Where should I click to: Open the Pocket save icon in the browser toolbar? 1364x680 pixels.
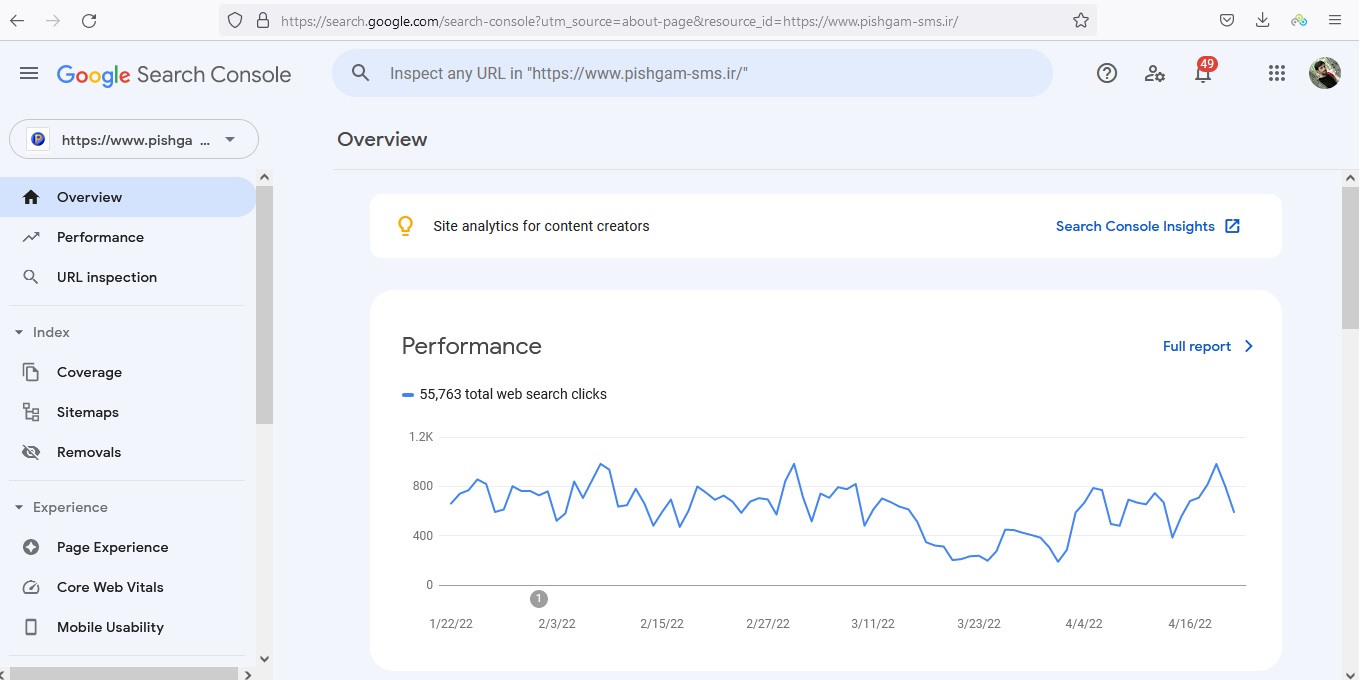[1226, 20]
